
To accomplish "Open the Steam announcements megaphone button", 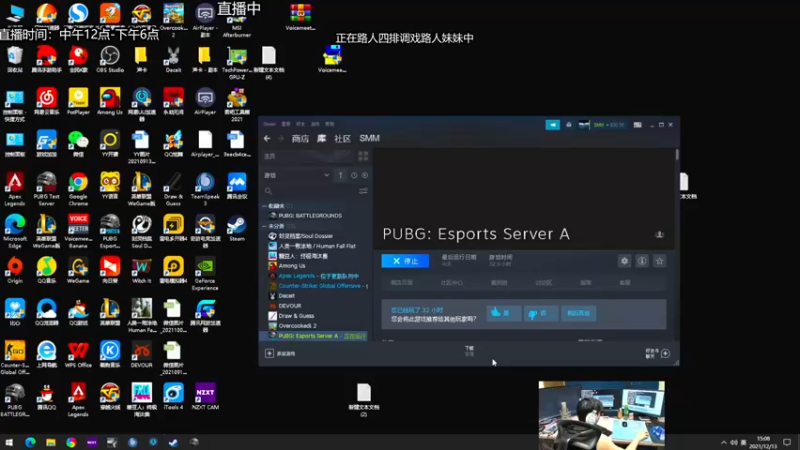I will [x=553, y=124].
